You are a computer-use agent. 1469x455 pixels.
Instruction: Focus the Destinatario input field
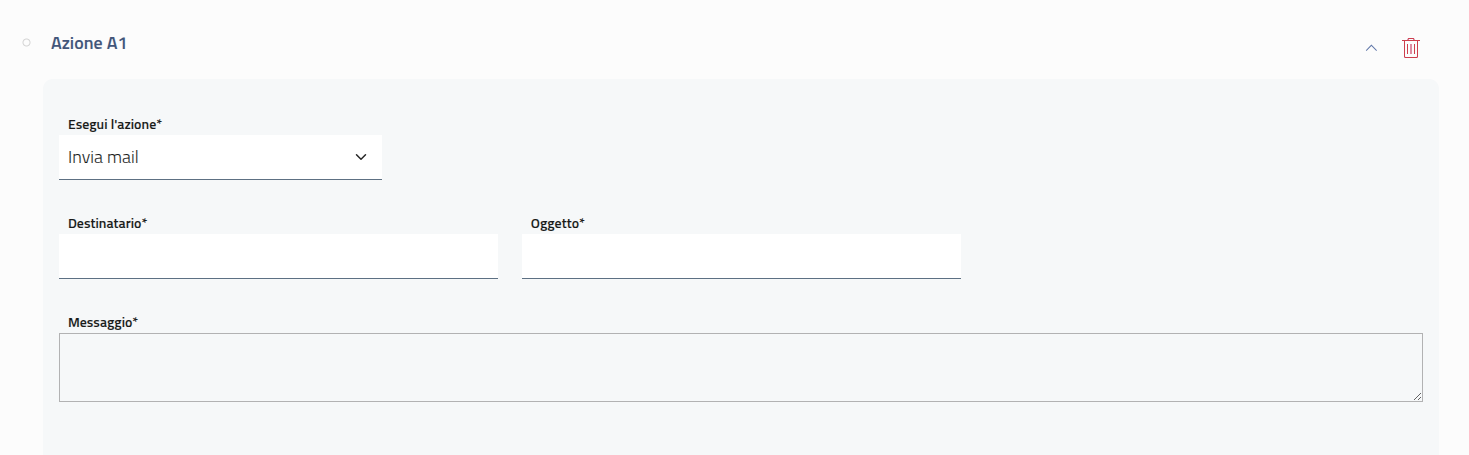278,256
